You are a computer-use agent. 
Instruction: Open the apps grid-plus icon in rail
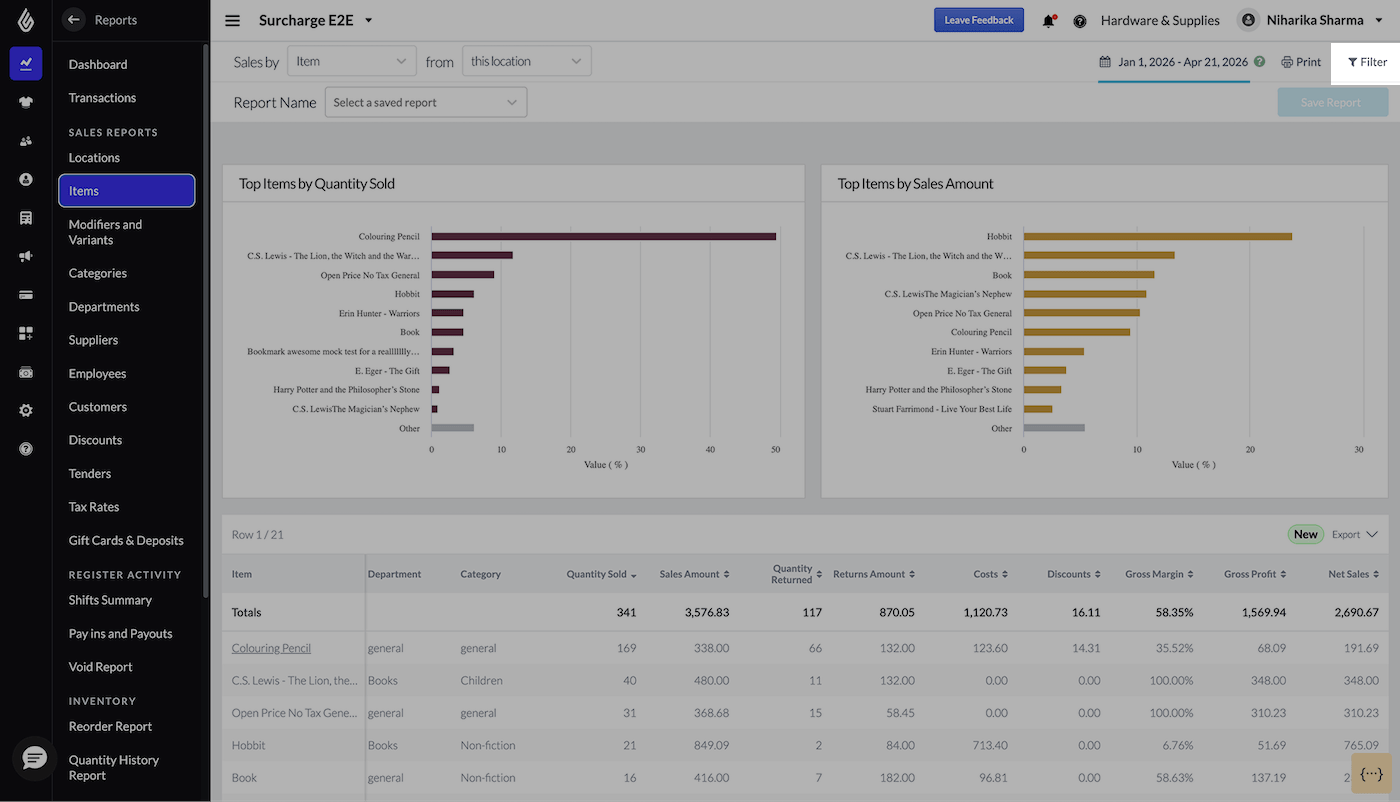pyautogui.click(x=26, y=333)
